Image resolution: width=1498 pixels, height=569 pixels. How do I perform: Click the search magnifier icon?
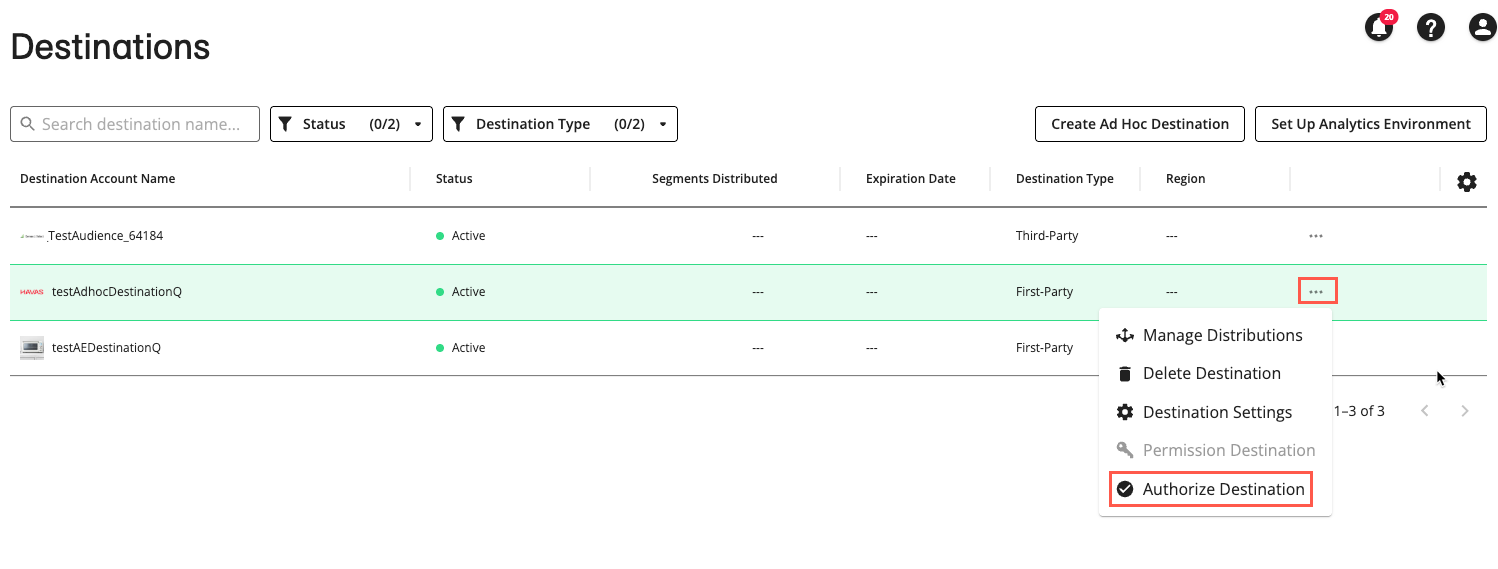[x=27, y=125]
